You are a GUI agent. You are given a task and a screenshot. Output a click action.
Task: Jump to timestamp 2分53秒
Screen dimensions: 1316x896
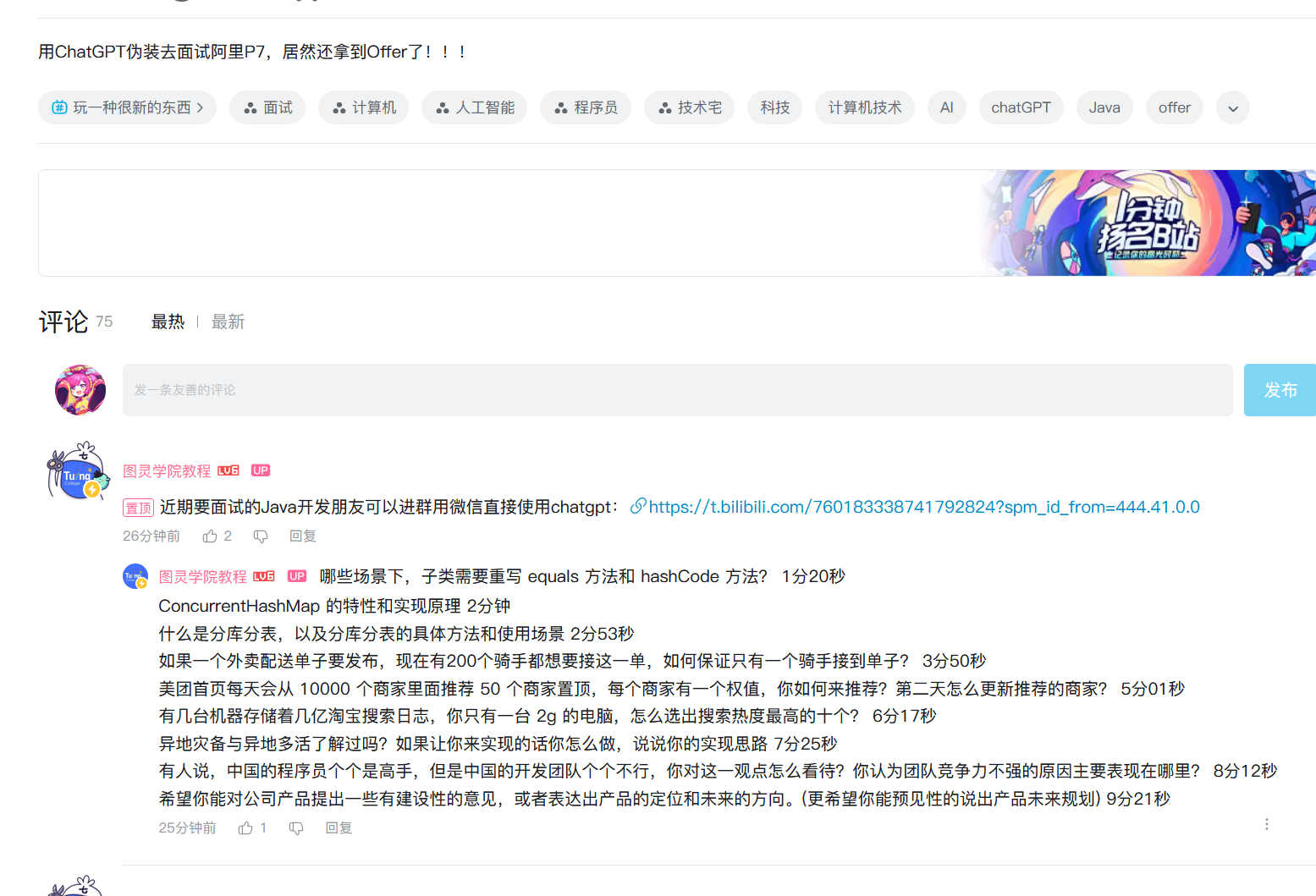tap(602, 634)
